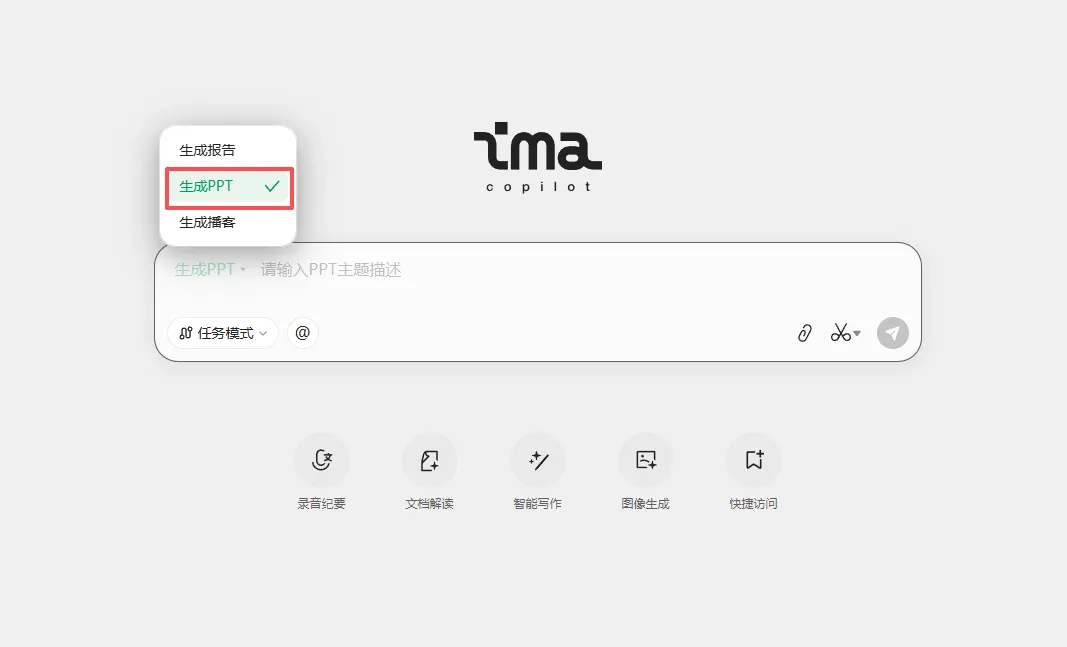1067x647 pixels.
Task: Click the 智能写作 text label
Action: click(x=538, y=504)
